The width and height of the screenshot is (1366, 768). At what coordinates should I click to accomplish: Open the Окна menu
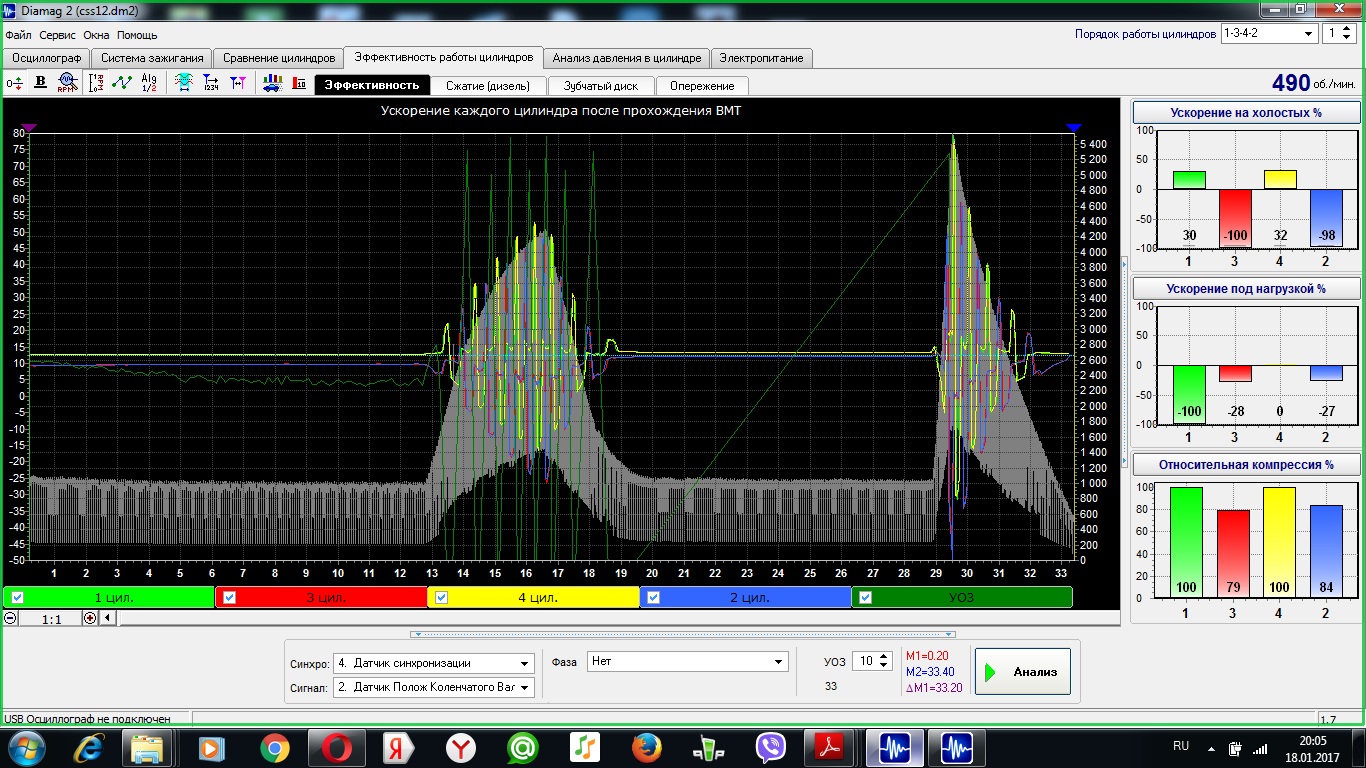point(96,35)
